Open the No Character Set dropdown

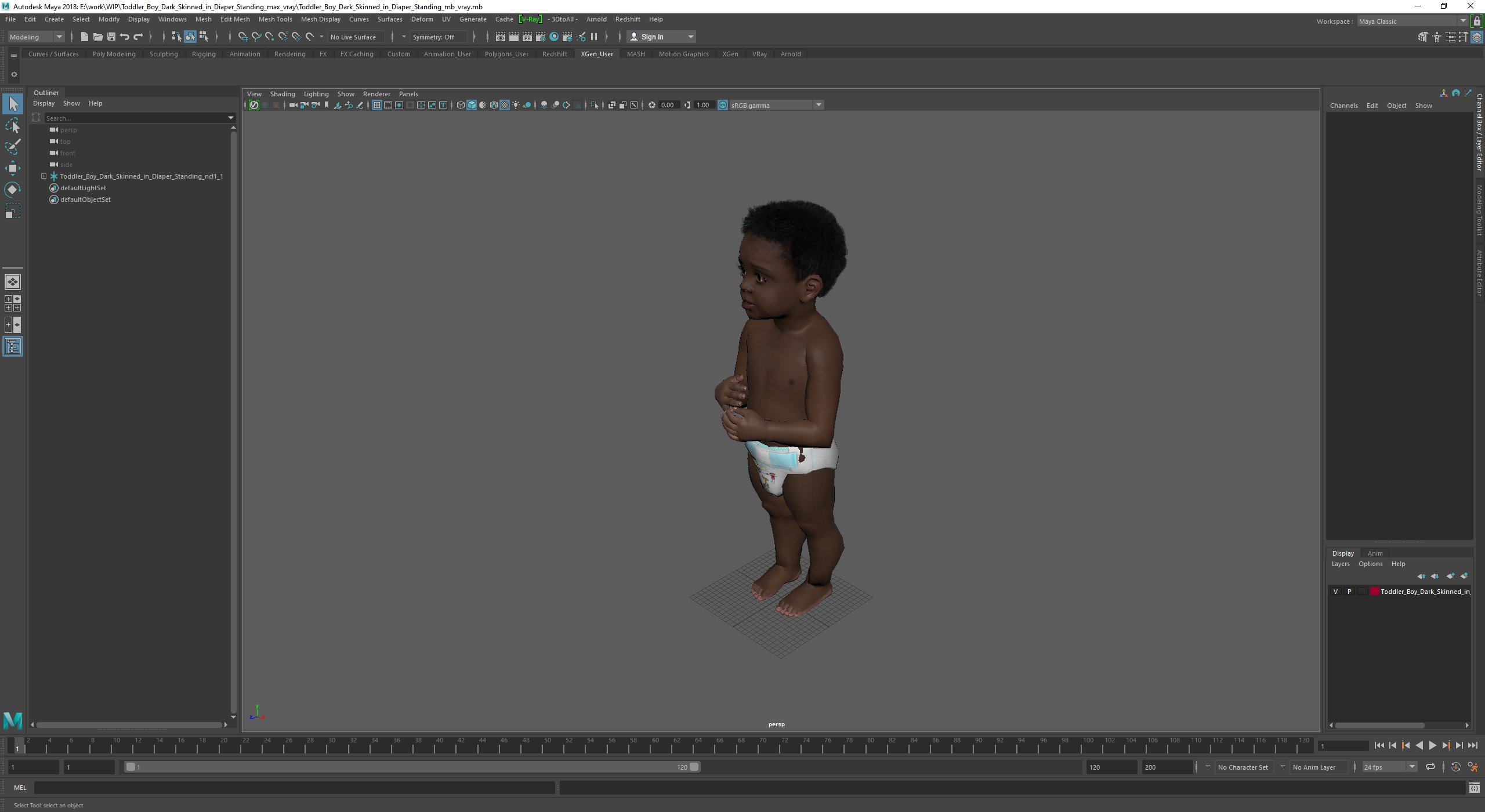click(1243, 767)
